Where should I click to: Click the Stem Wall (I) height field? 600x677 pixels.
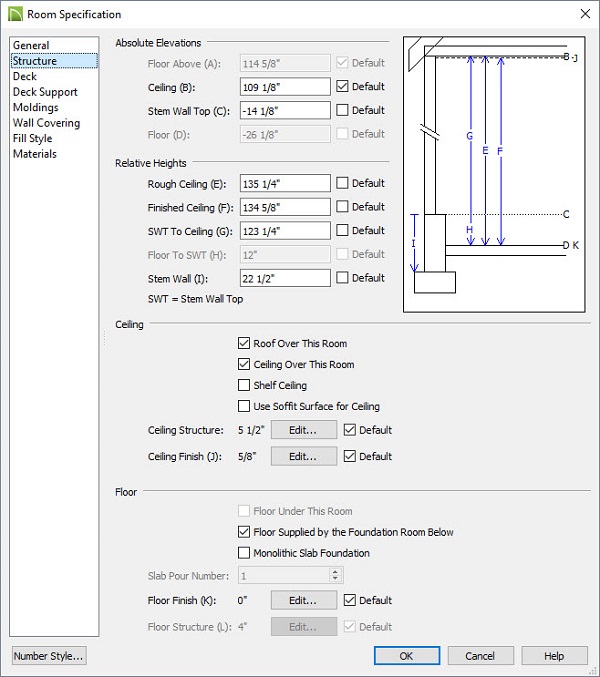tap(285, 278)
